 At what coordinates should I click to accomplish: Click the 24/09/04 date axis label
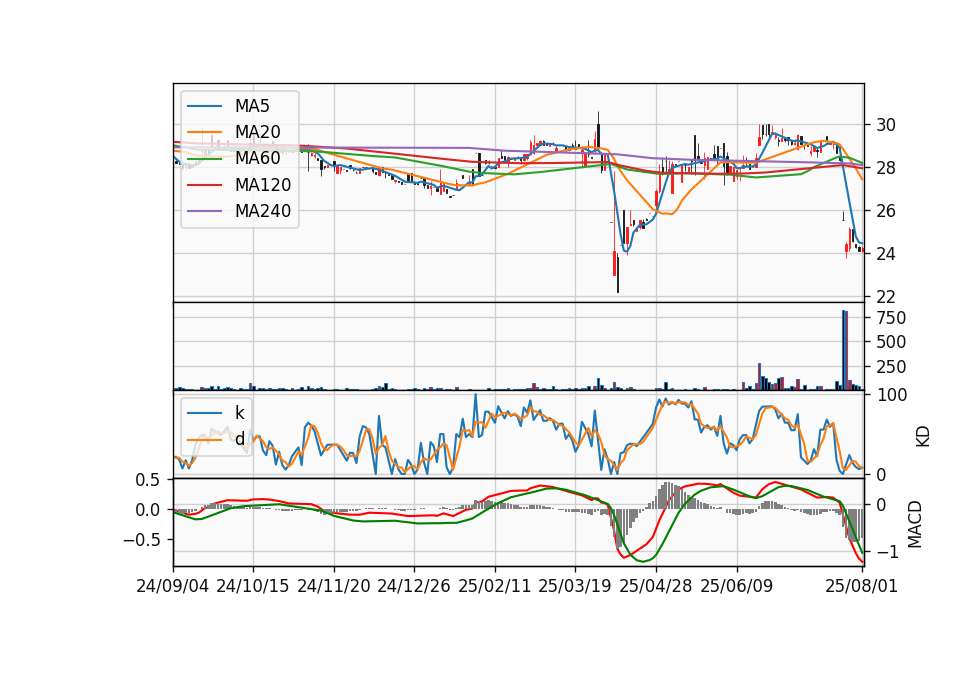pyautogui.click(x=173, y=586)
